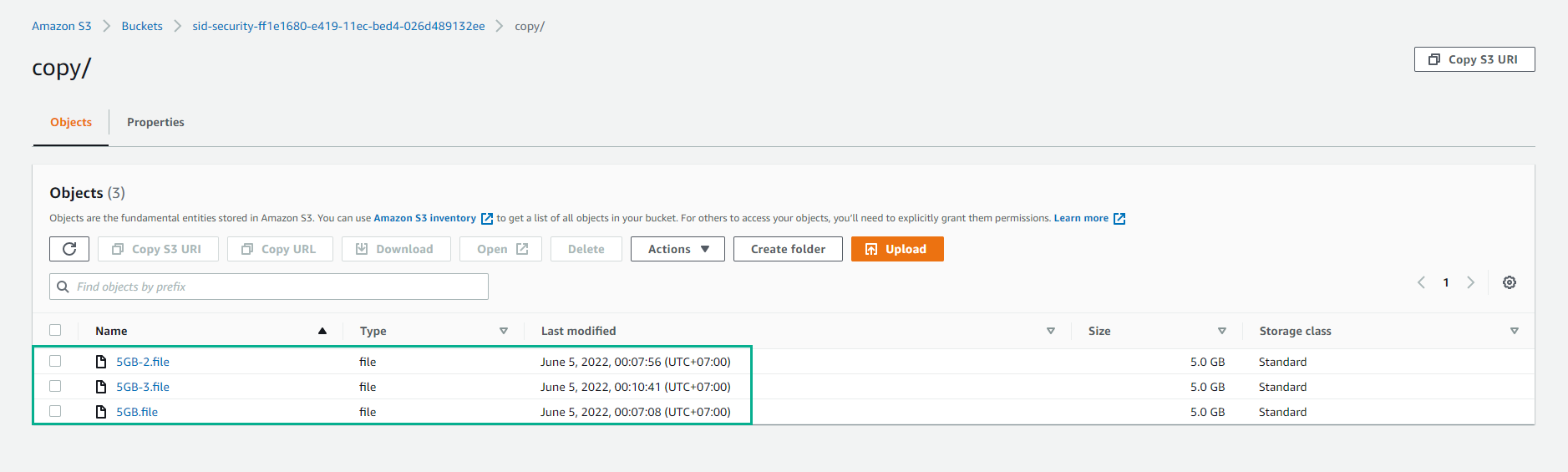The width and height of the screenshot is (1568, 472).
Task: Click the Download button
Action: tap(396, 249)
